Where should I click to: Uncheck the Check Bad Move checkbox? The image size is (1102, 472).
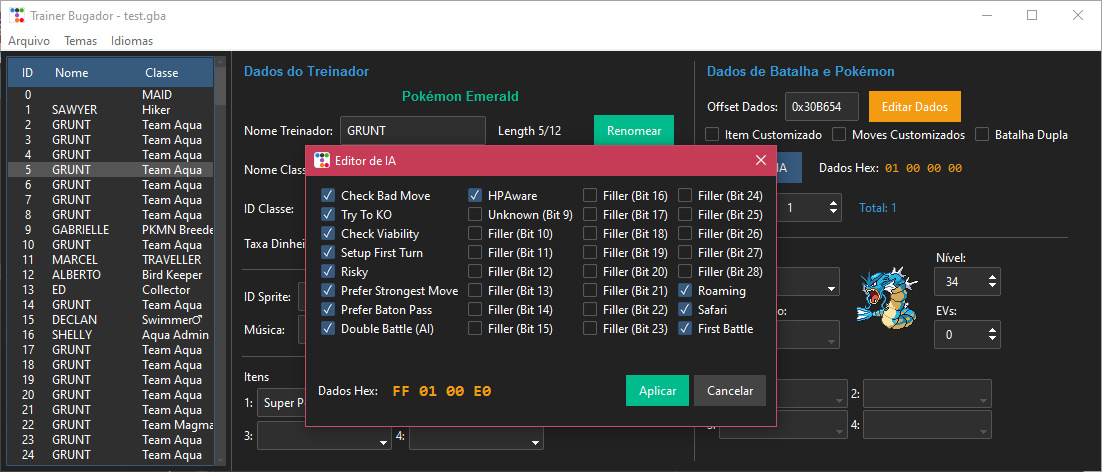[x=328, y=195]
